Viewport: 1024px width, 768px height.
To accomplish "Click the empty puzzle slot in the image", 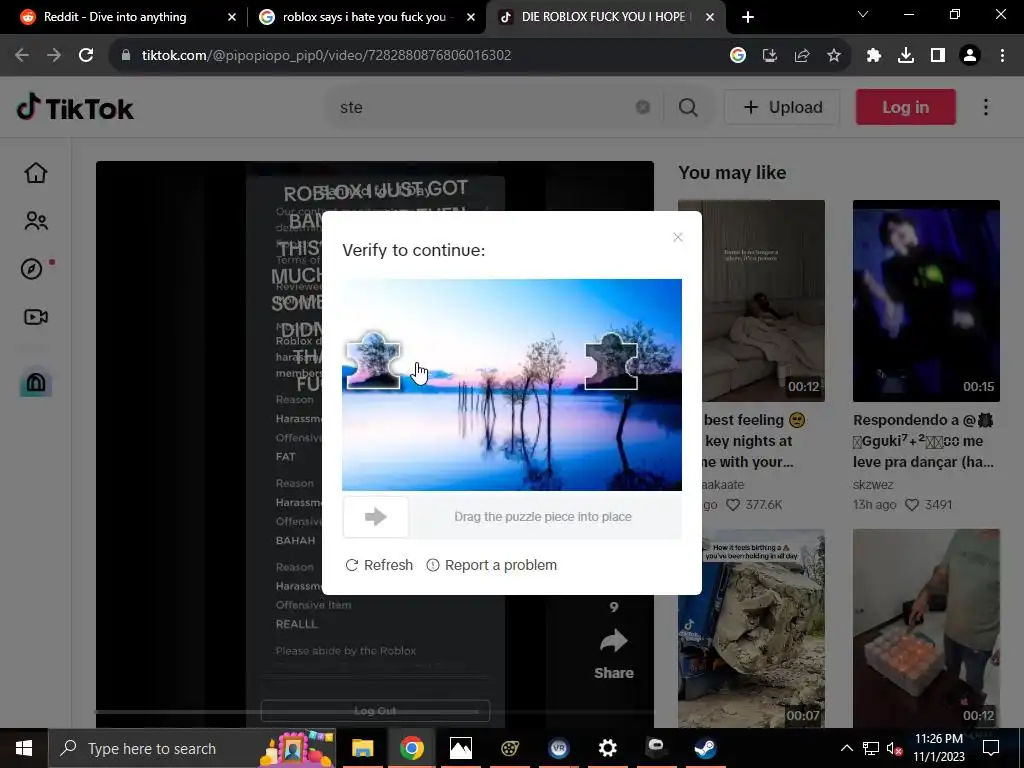I will [x=611, y=361].
